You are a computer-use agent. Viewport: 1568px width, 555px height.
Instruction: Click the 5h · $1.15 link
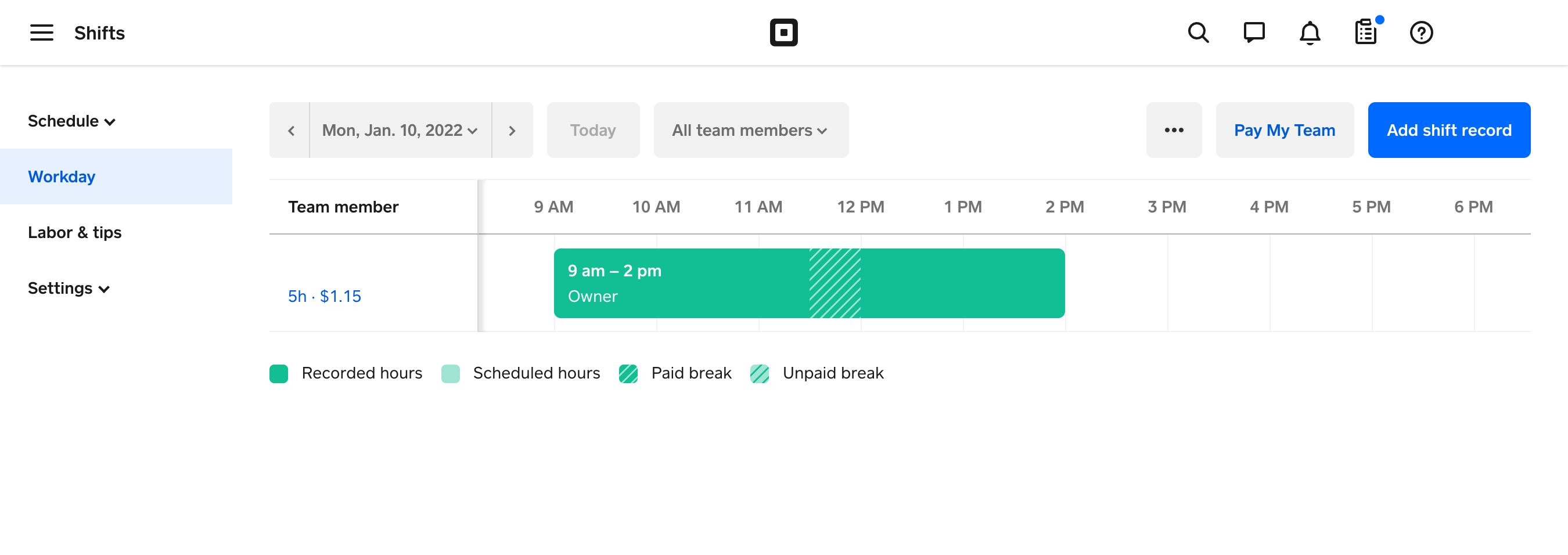click(325, 296)
